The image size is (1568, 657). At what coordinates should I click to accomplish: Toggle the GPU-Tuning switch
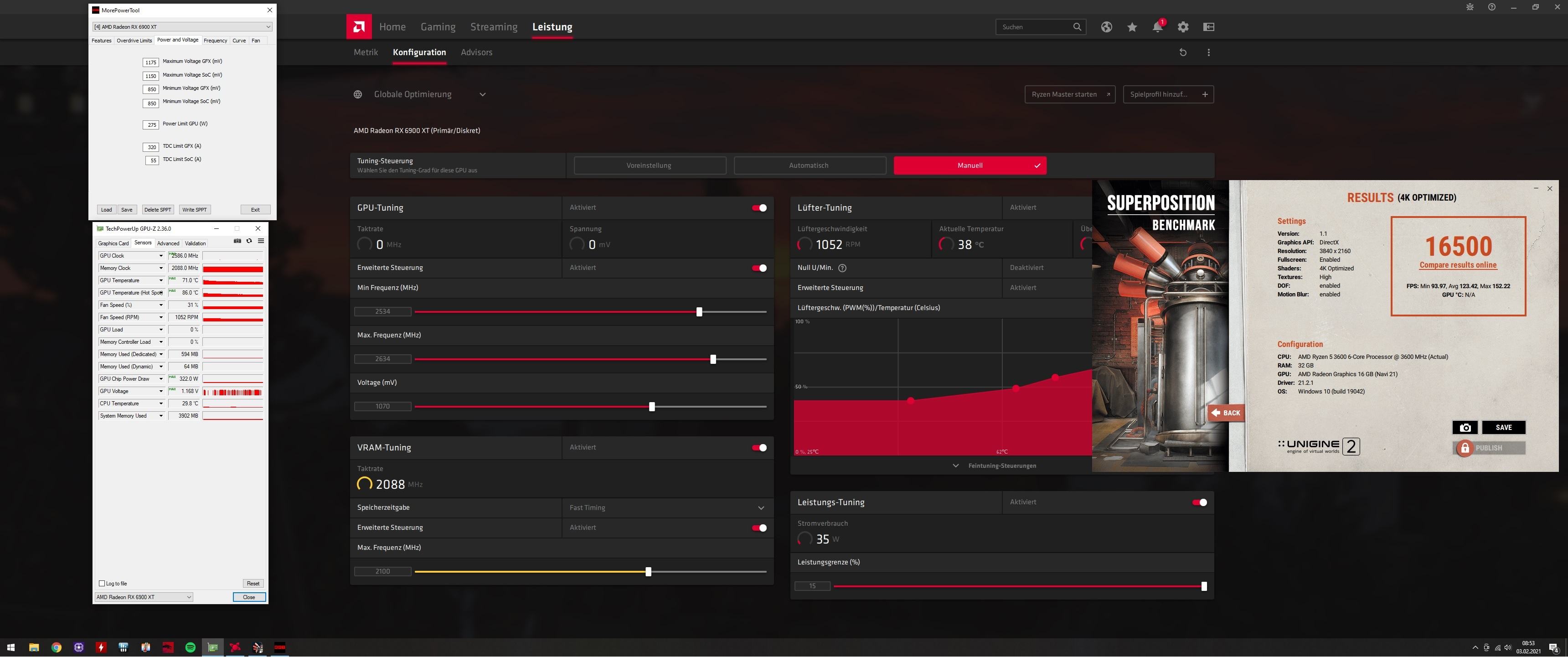click(x=759, y=208)
